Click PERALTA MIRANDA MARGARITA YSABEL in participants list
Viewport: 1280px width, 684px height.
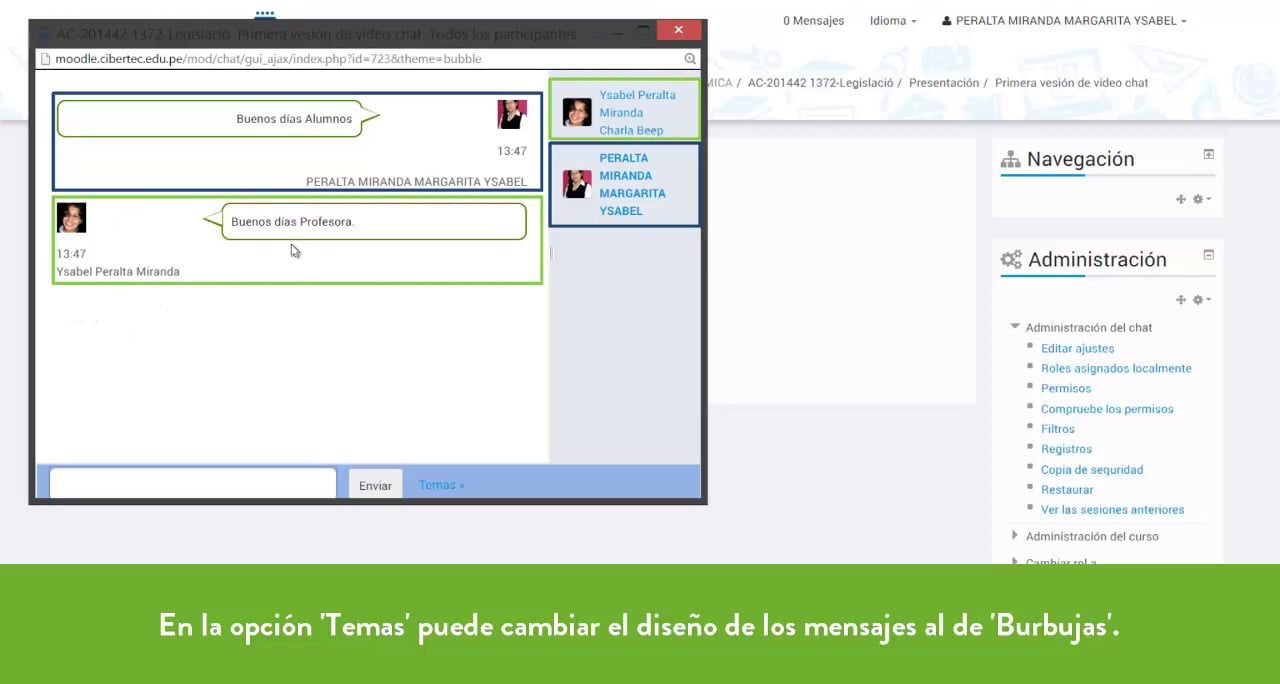tap(632, 184)
